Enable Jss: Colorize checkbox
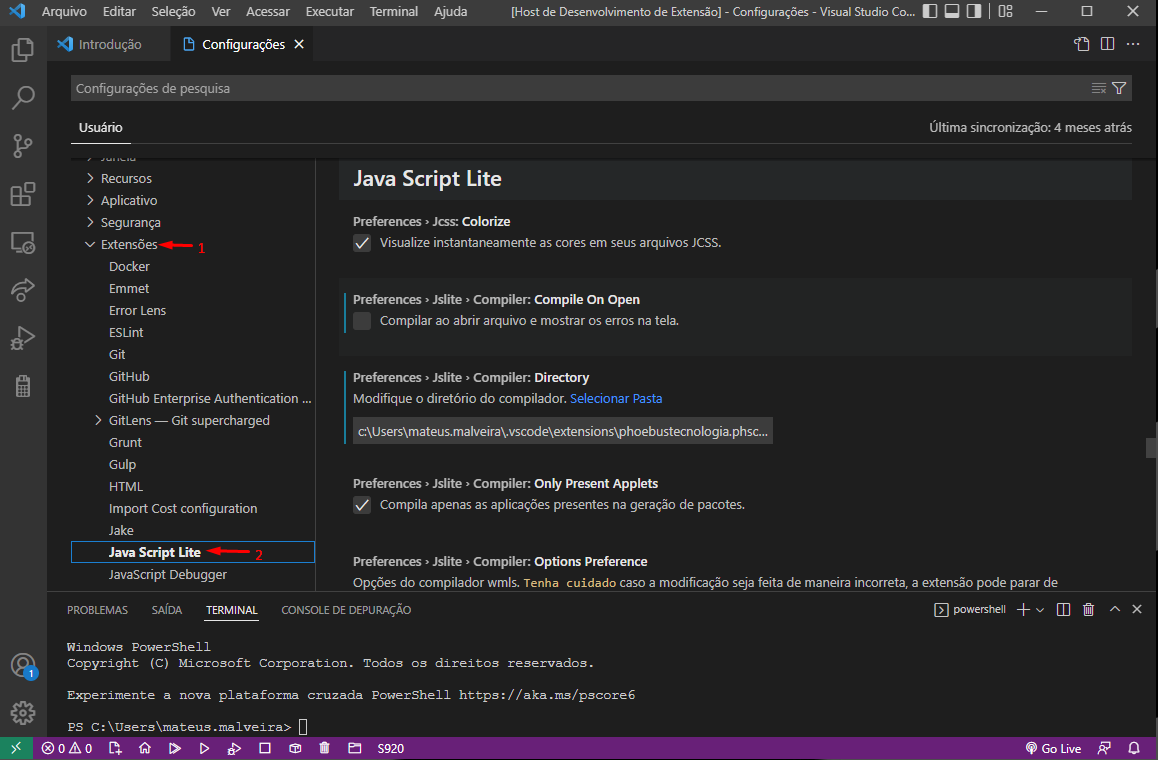 [361, 242]
